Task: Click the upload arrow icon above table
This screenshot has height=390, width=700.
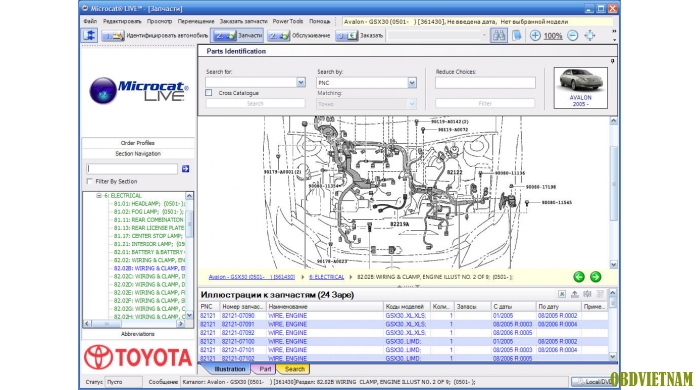Action: (x=575, y=294)
